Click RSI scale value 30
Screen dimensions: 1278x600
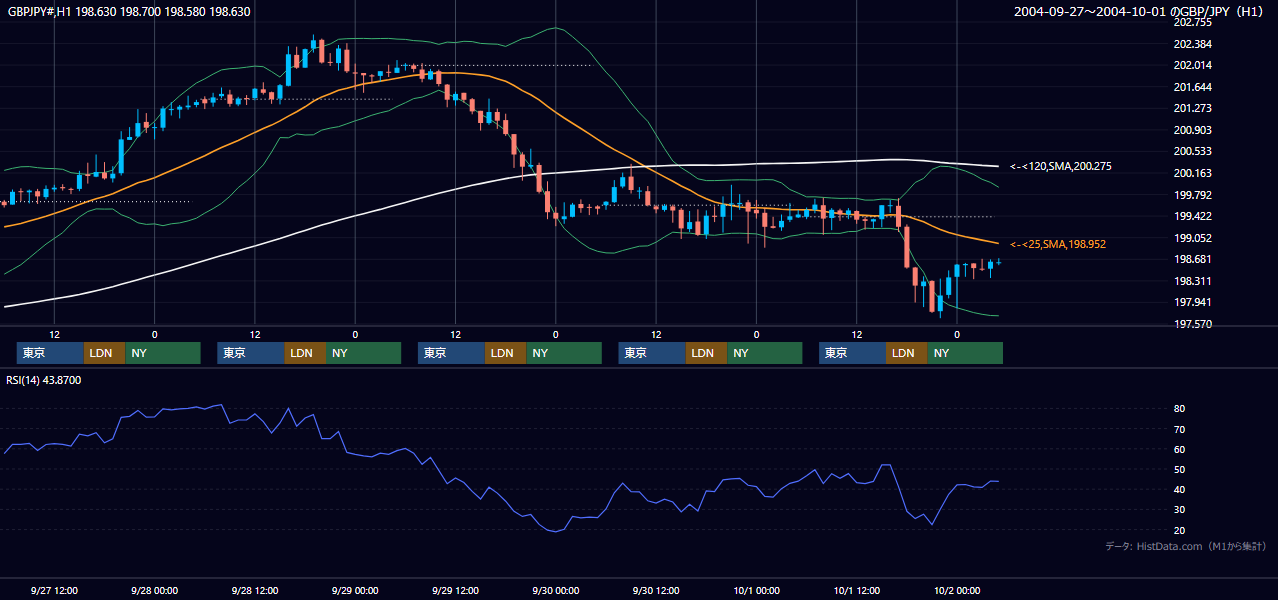[1180, 510]
